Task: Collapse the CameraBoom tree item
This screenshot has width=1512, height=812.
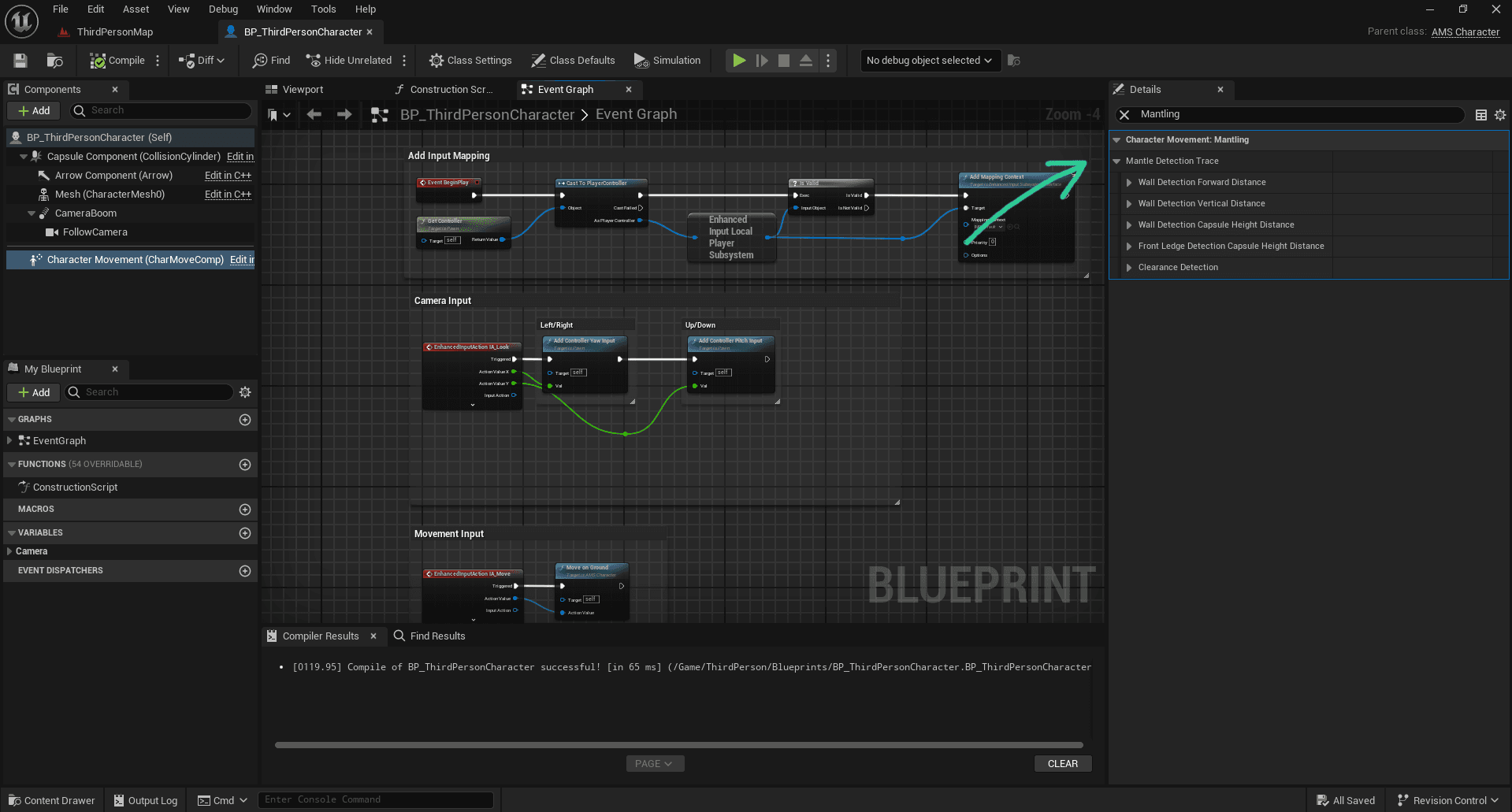Action: (x=32, y=213)
